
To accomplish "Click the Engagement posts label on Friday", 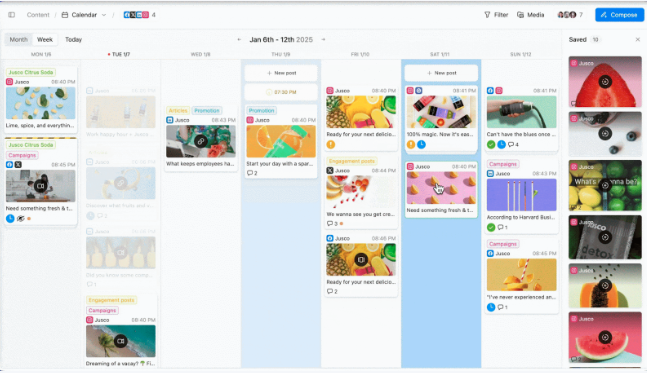I will coord(352,161).
